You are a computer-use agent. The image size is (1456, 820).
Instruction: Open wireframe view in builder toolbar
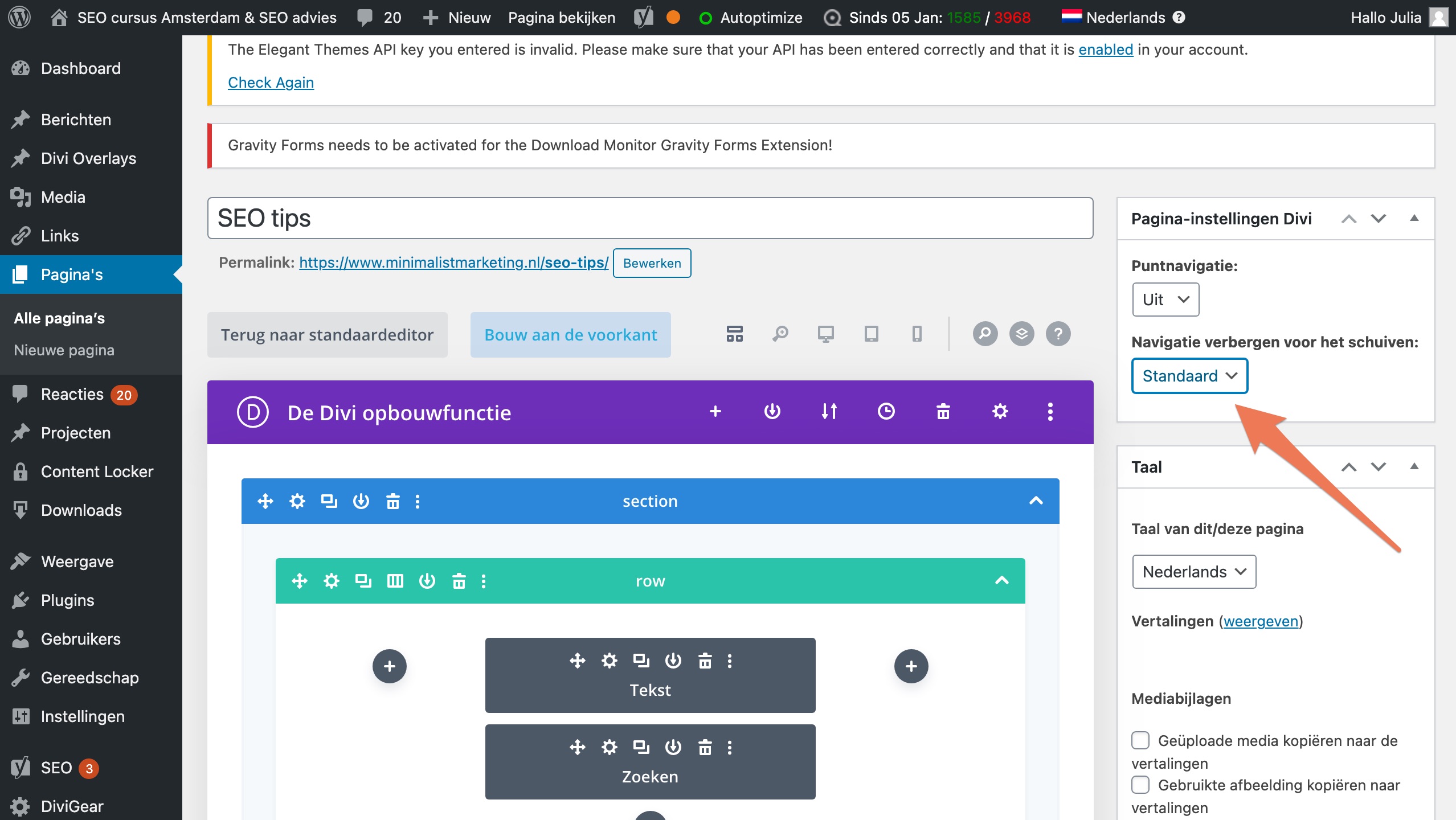(734, 334)
